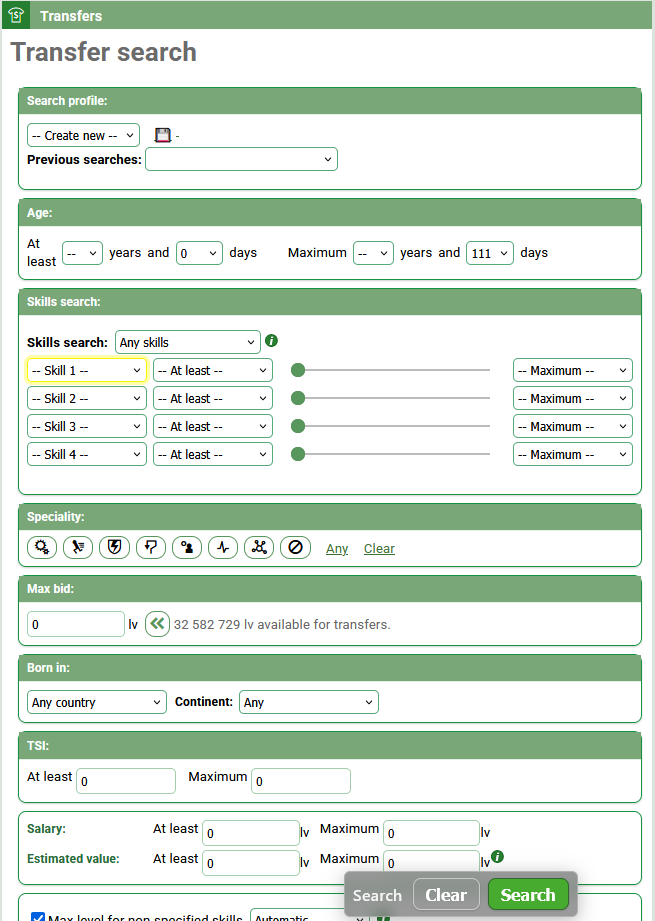The image size is (655, 921).
Task: Click the Clear button in floating bar
Action: click(x=446, y=895)
